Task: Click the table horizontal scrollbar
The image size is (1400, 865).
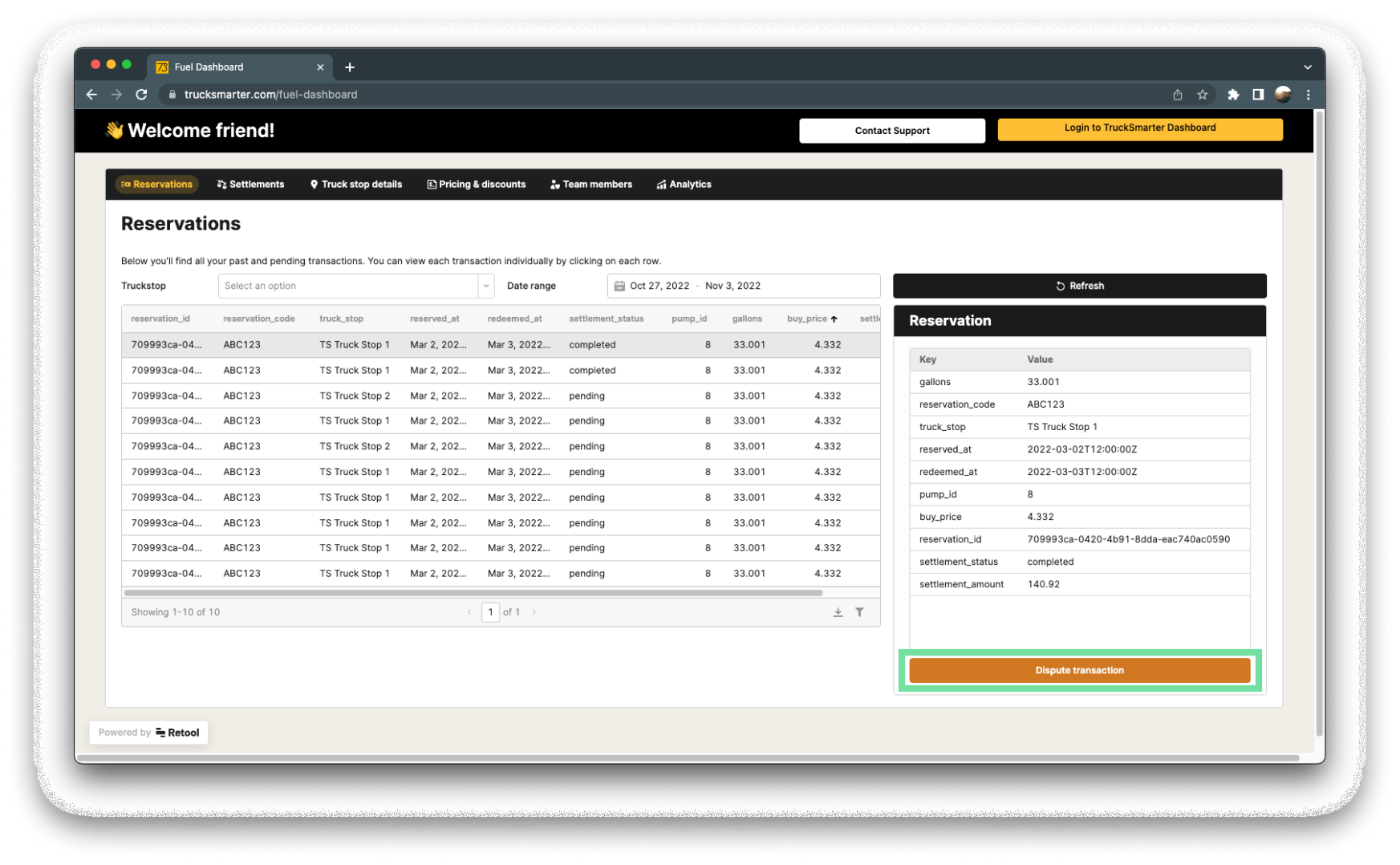Action: pos(473,593)
